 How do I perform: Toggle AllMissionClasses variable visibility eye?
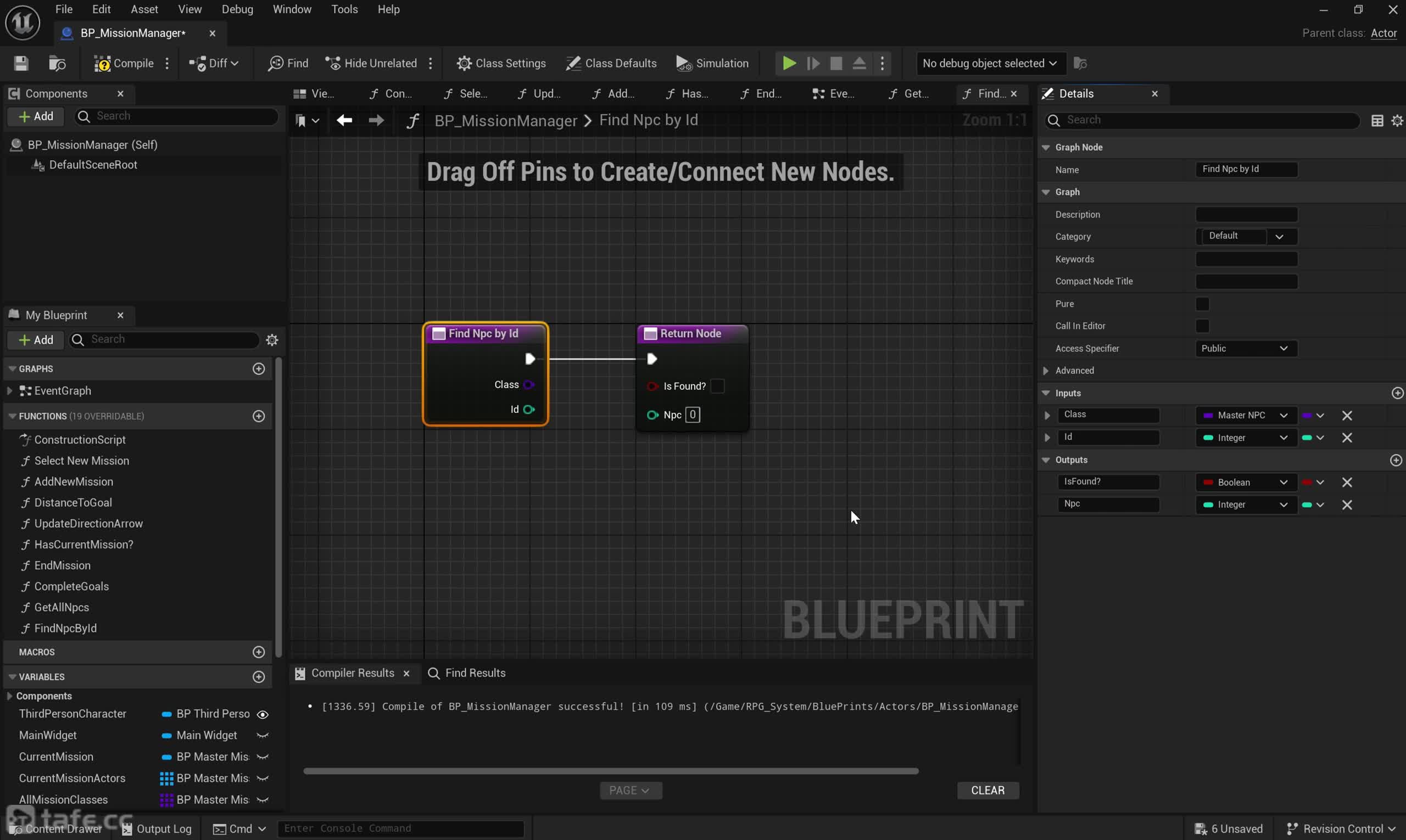coord(263,800)
